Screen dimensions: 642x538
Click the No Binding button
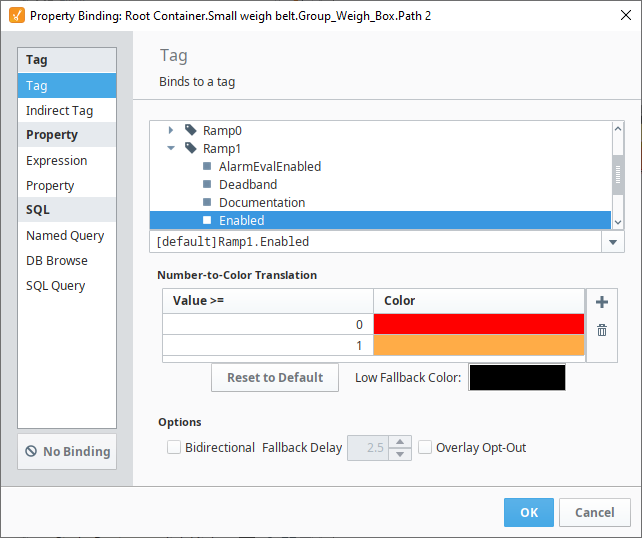[67, 451]
